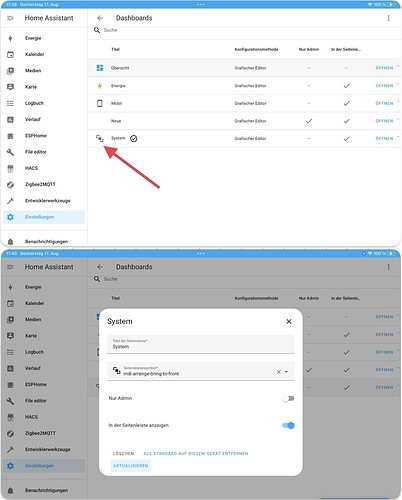
Task: Open Entwicklerwerkzeuge hammer icon in top sidebar
Action: pos(10,201)
